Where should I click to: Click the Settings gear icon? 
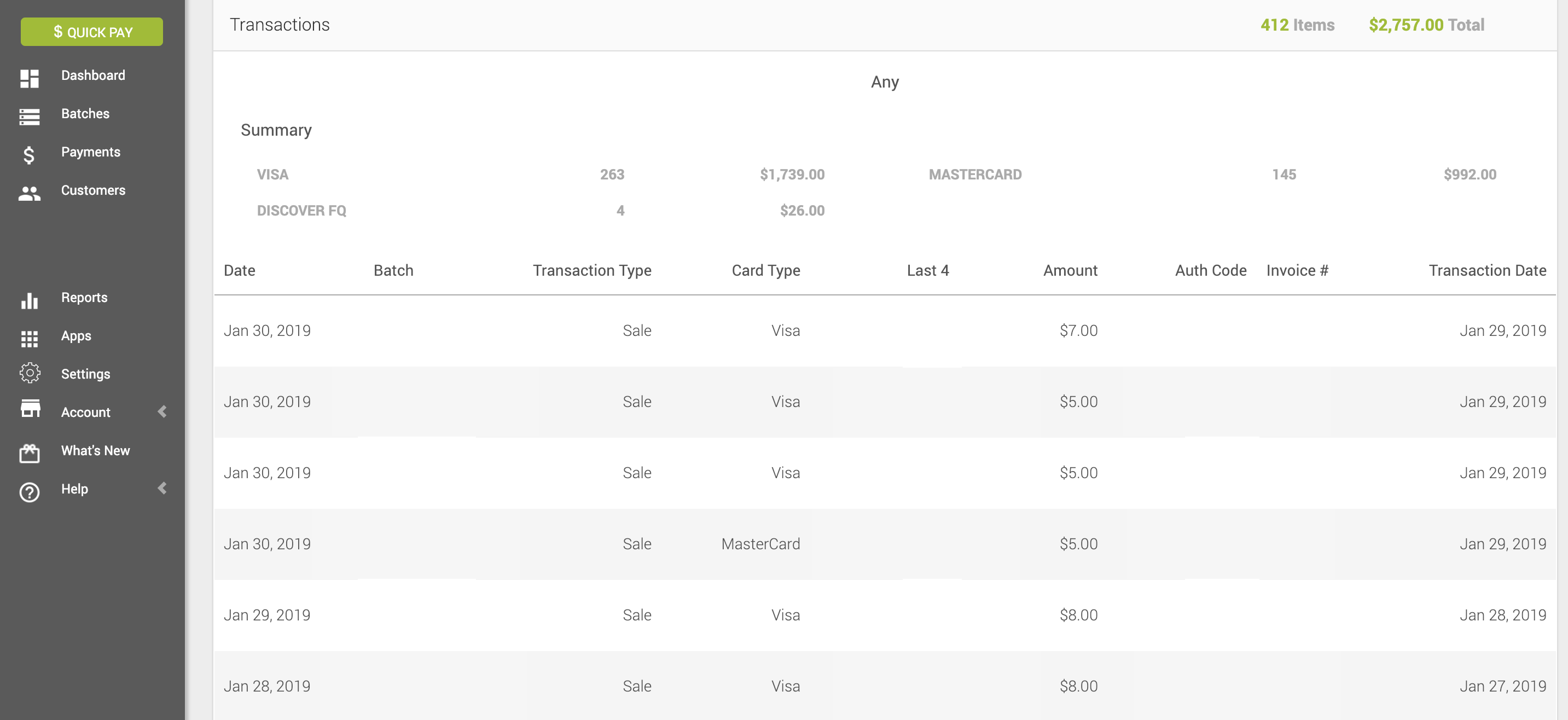click(29, 373)
